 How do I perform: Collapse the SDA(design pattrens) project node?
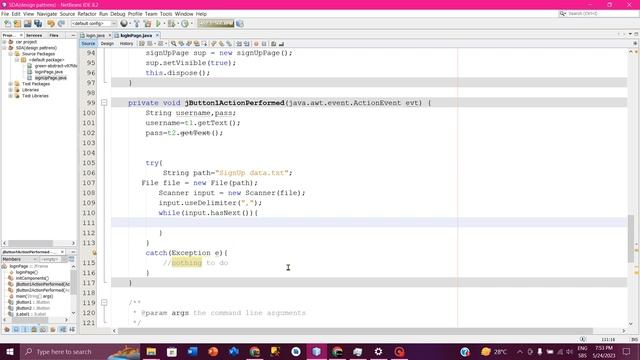pyautogui.click(x=4, y=48)
